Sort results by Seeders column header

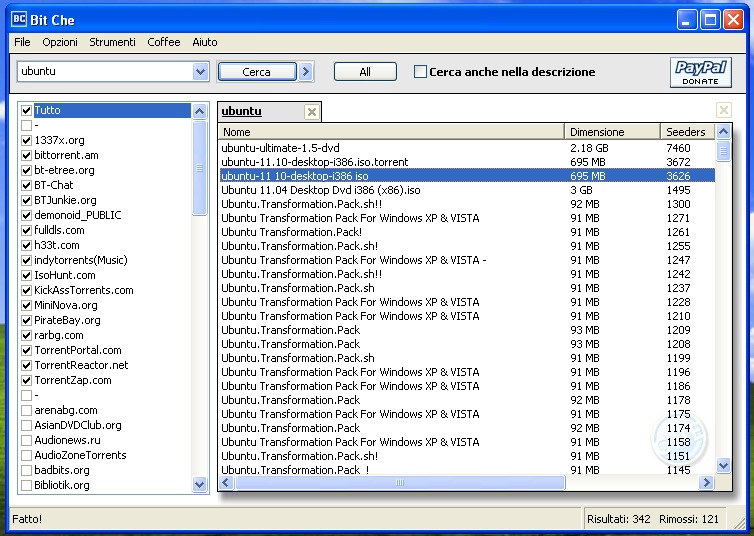[x=687, y=132]
